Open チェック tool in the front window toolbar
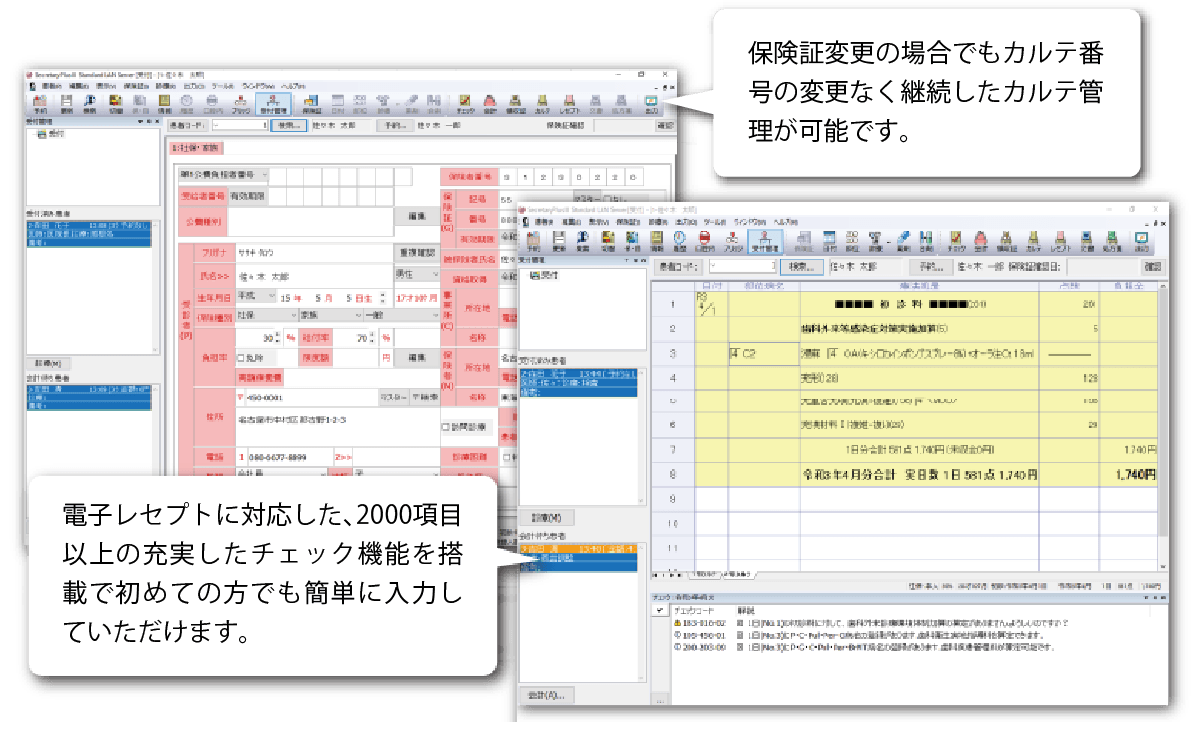 [955, 243]
